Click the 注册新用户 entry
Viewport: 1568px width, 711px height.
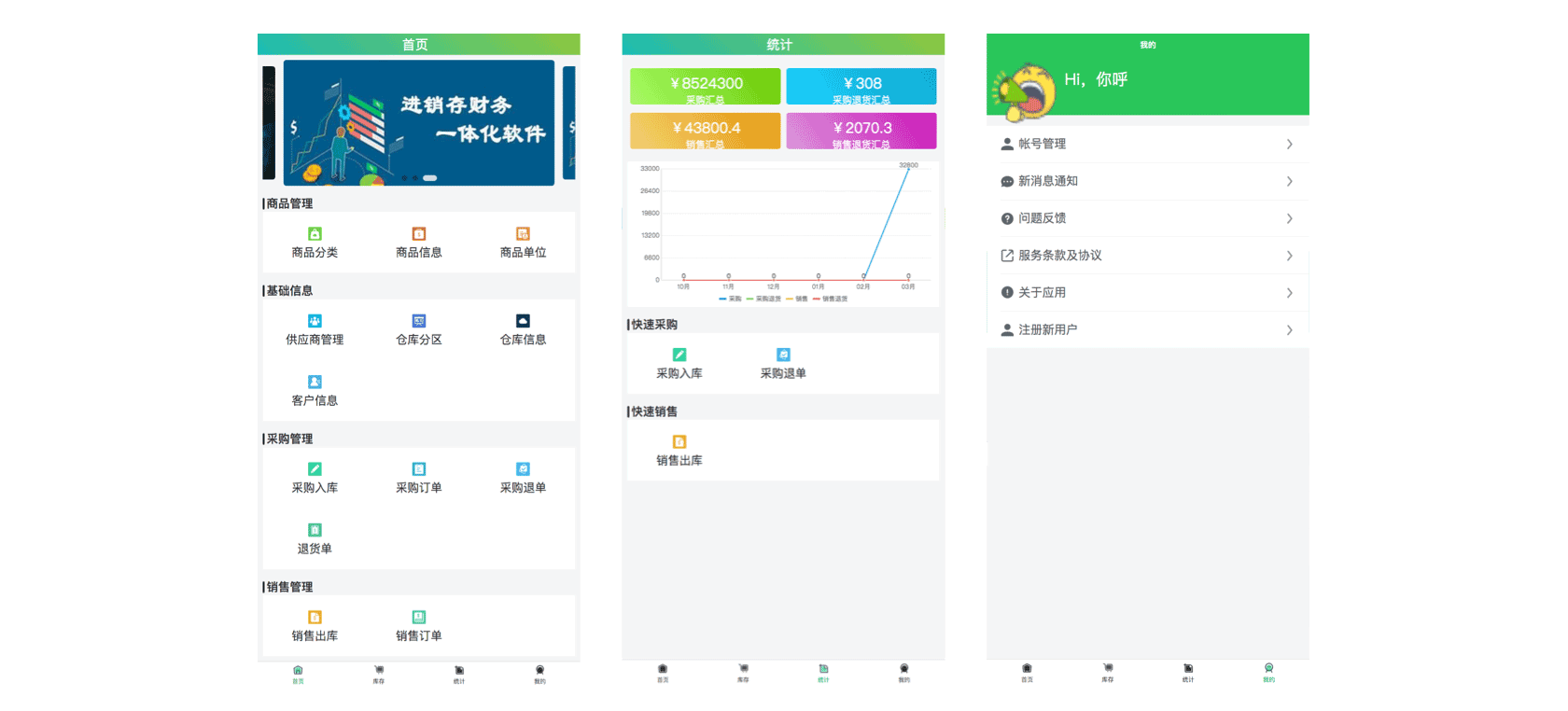(1047, 330)
